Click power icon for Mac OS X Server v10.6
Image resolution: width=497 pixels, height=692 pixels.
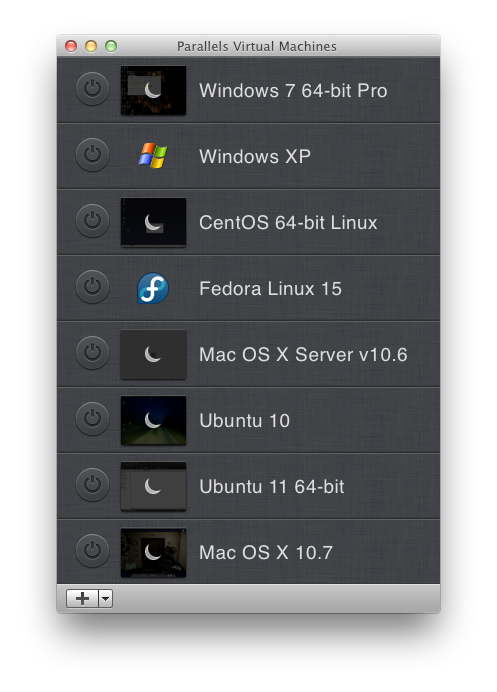(92, 353)
